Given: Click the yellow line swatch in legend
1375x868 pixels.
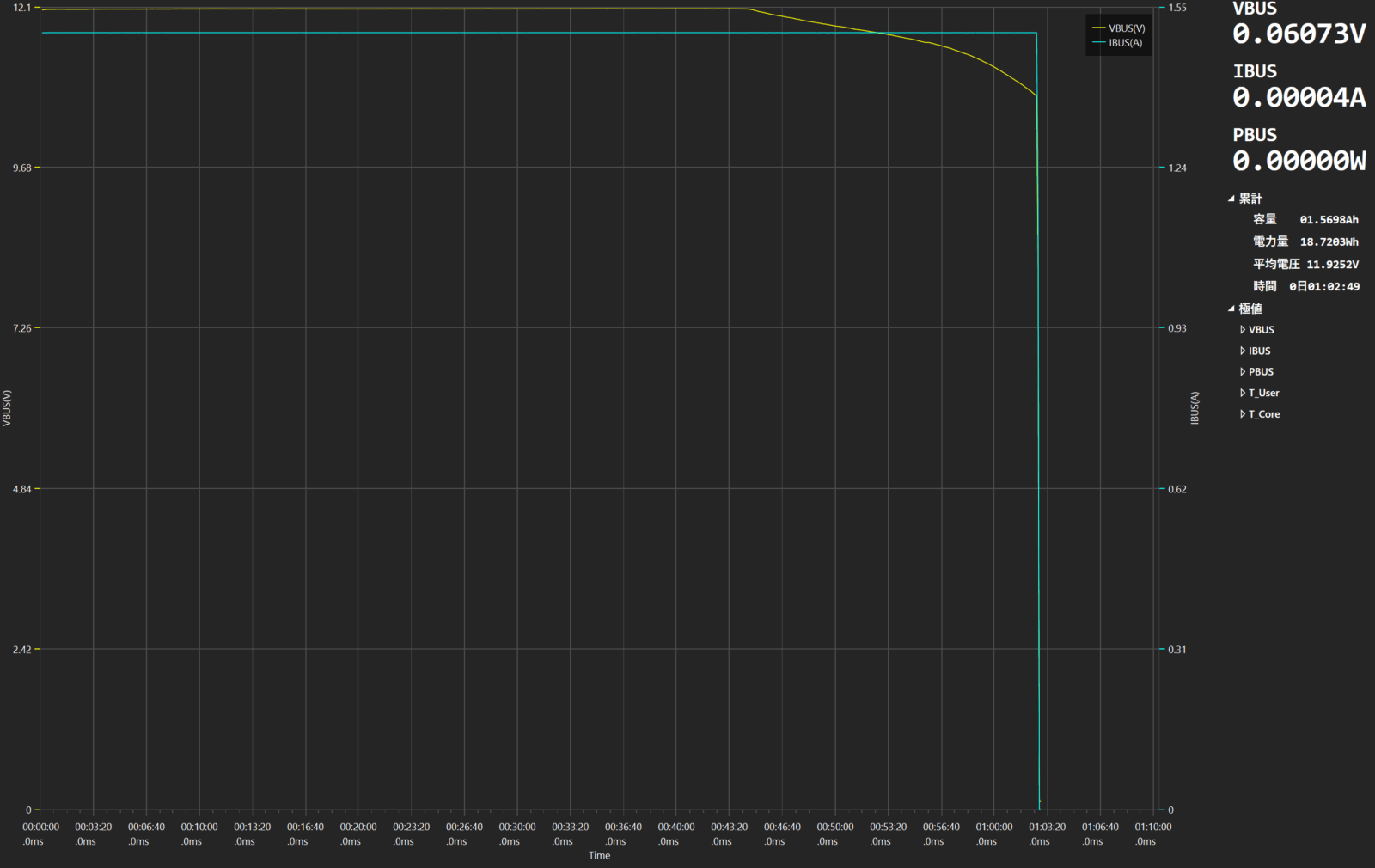Looking at the screenshot, I should (x=1098, y=28).
